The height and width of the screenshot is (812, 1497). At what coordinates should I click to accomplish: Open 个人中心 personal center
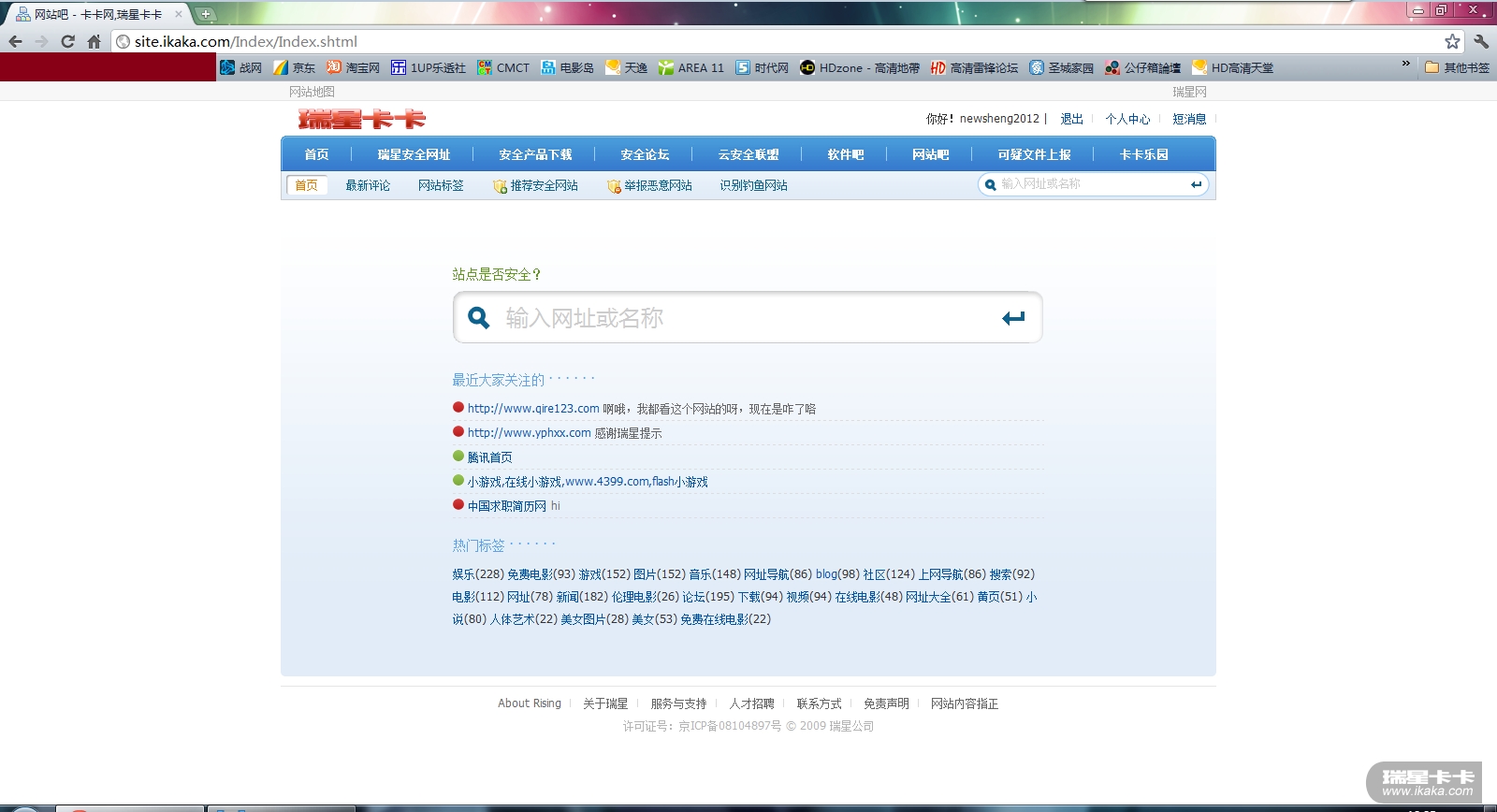[x=1127, y=119]
